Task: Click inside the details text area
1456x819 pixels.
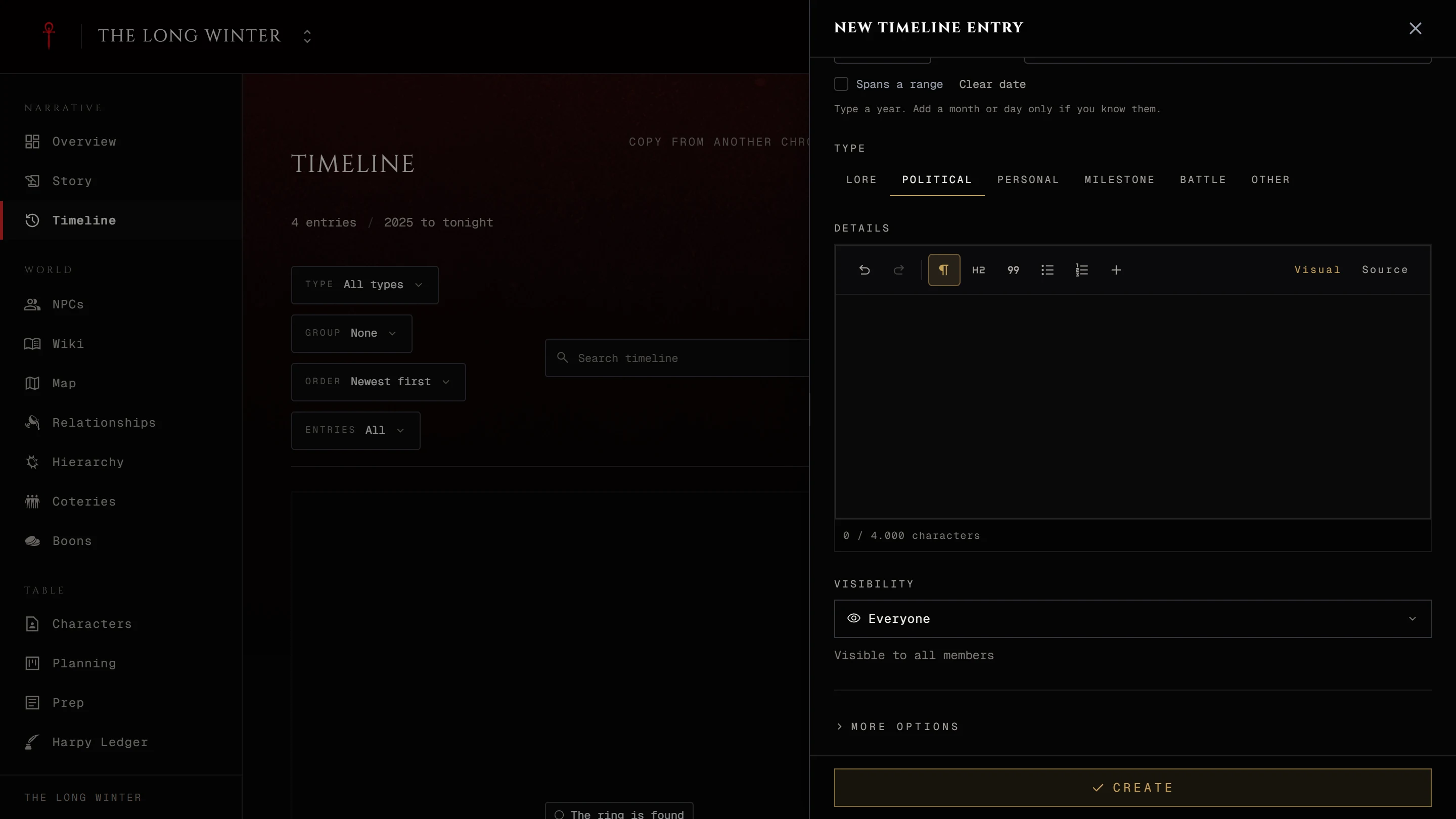Action: tap(1132, 406)
